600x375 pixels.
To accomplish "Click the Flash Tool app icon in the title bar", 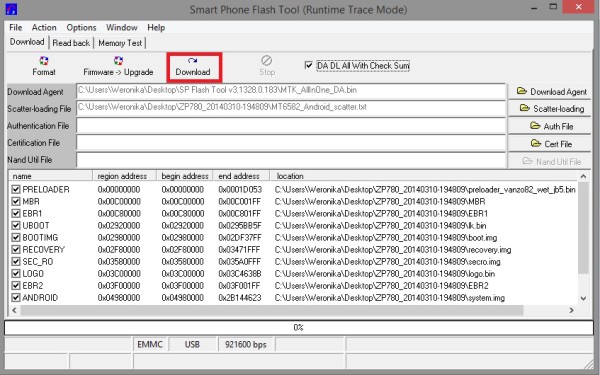I will (11, 9).
